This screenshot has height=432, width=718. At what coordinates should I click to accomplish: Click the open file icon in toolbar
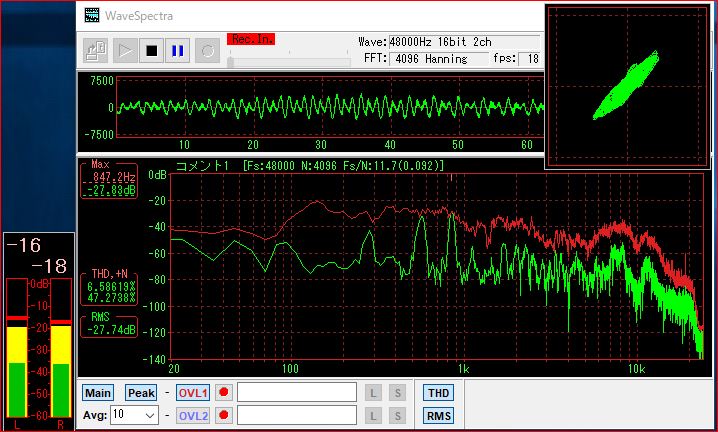coord(96,49)
